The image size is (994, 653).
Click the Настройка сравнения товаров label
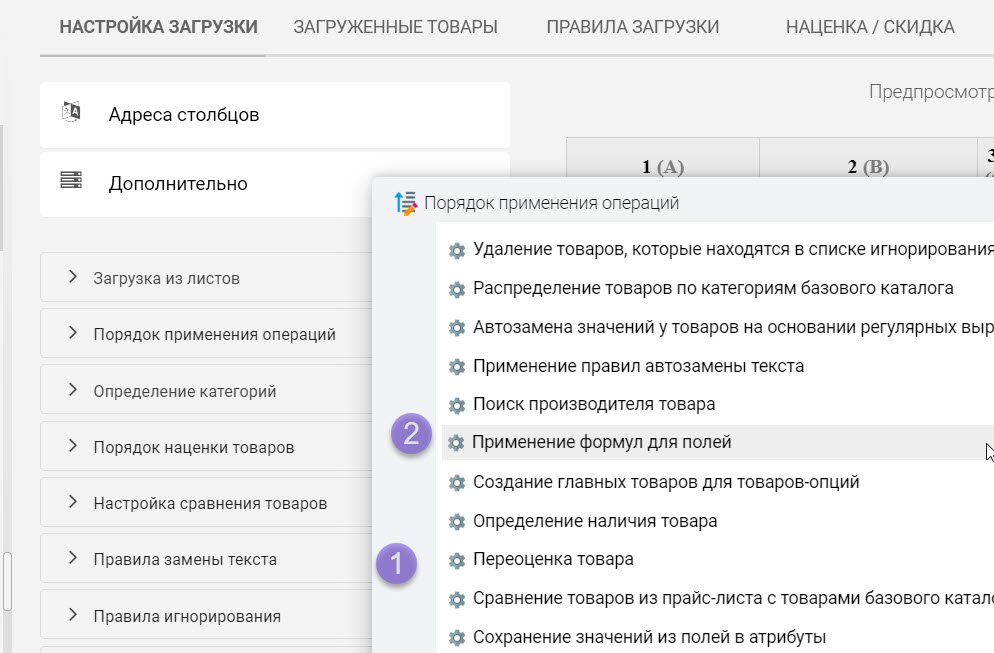210,503
